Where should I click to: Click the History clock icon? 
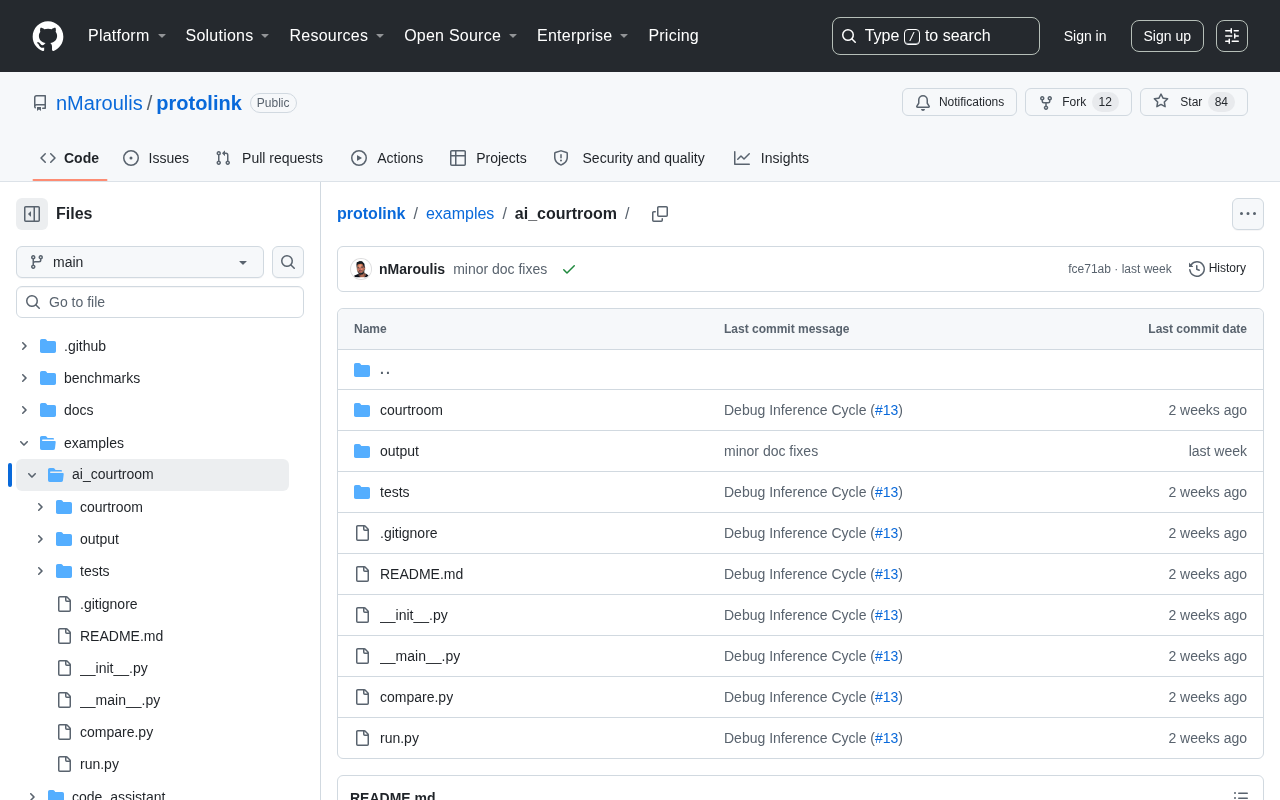point(1197,269)
